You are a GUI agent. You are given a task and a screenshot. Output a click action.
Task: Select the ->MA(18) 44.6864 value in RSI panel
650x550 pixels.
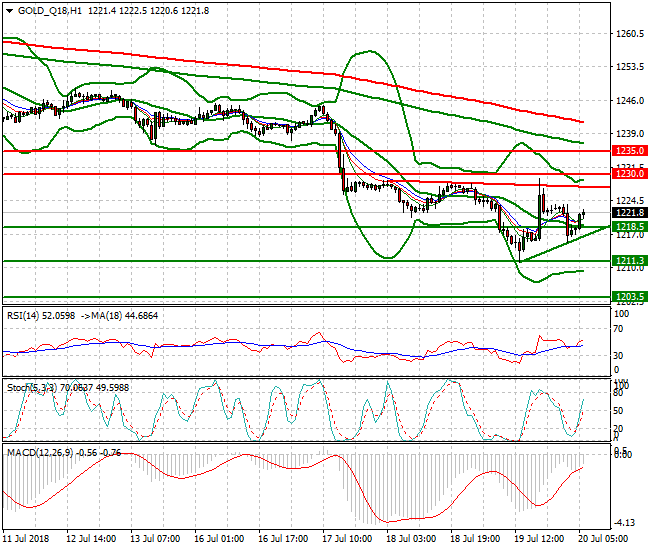tap(119, 316)
